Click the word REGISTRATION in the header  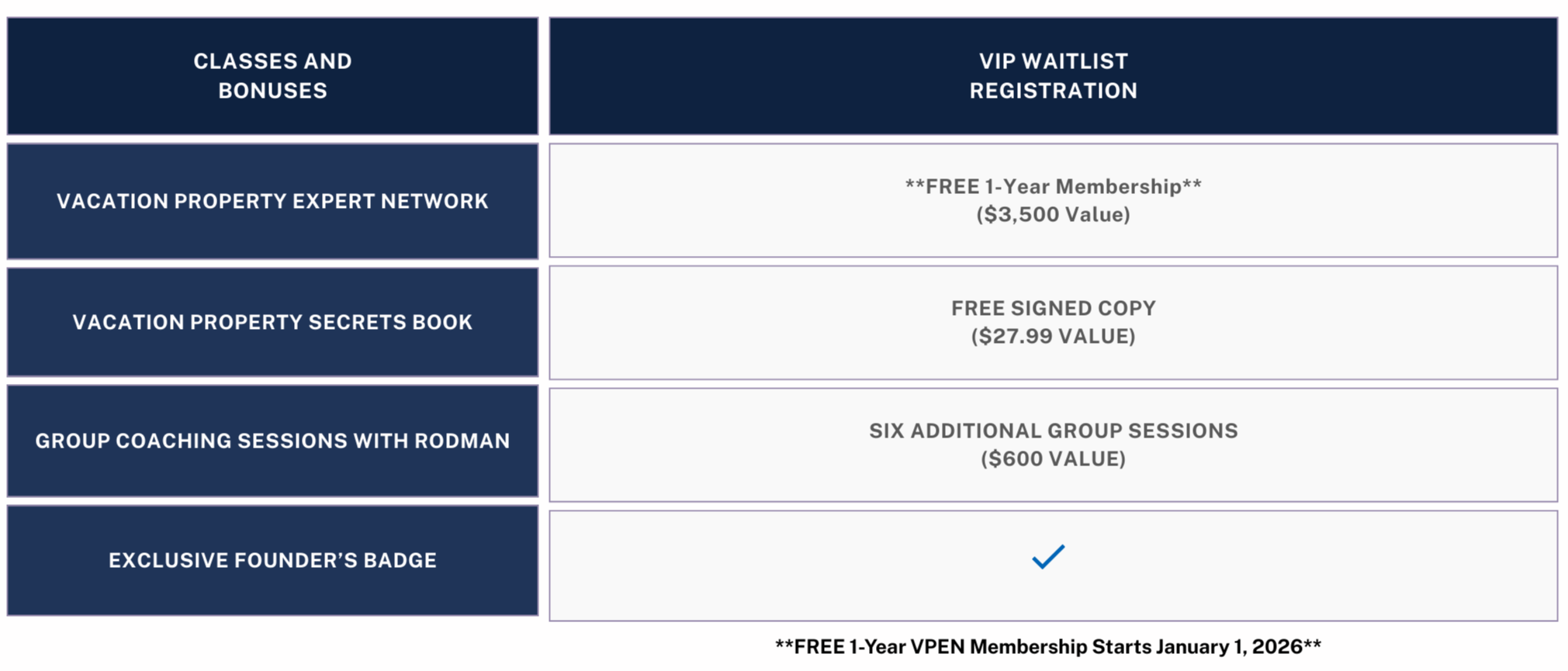(1053, 91)
